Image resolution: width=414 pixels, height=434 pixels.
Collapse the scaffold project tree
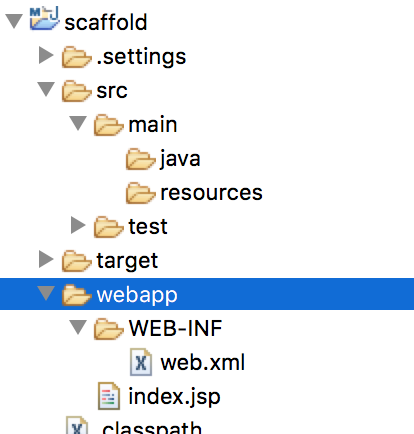[14, 21]
